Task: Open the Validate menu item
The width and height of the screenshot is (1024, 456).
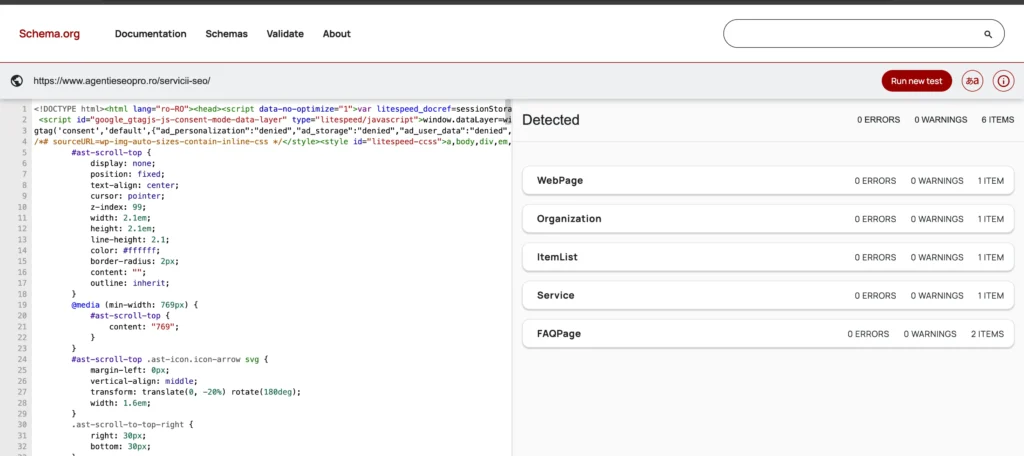Action: [285, 34]
